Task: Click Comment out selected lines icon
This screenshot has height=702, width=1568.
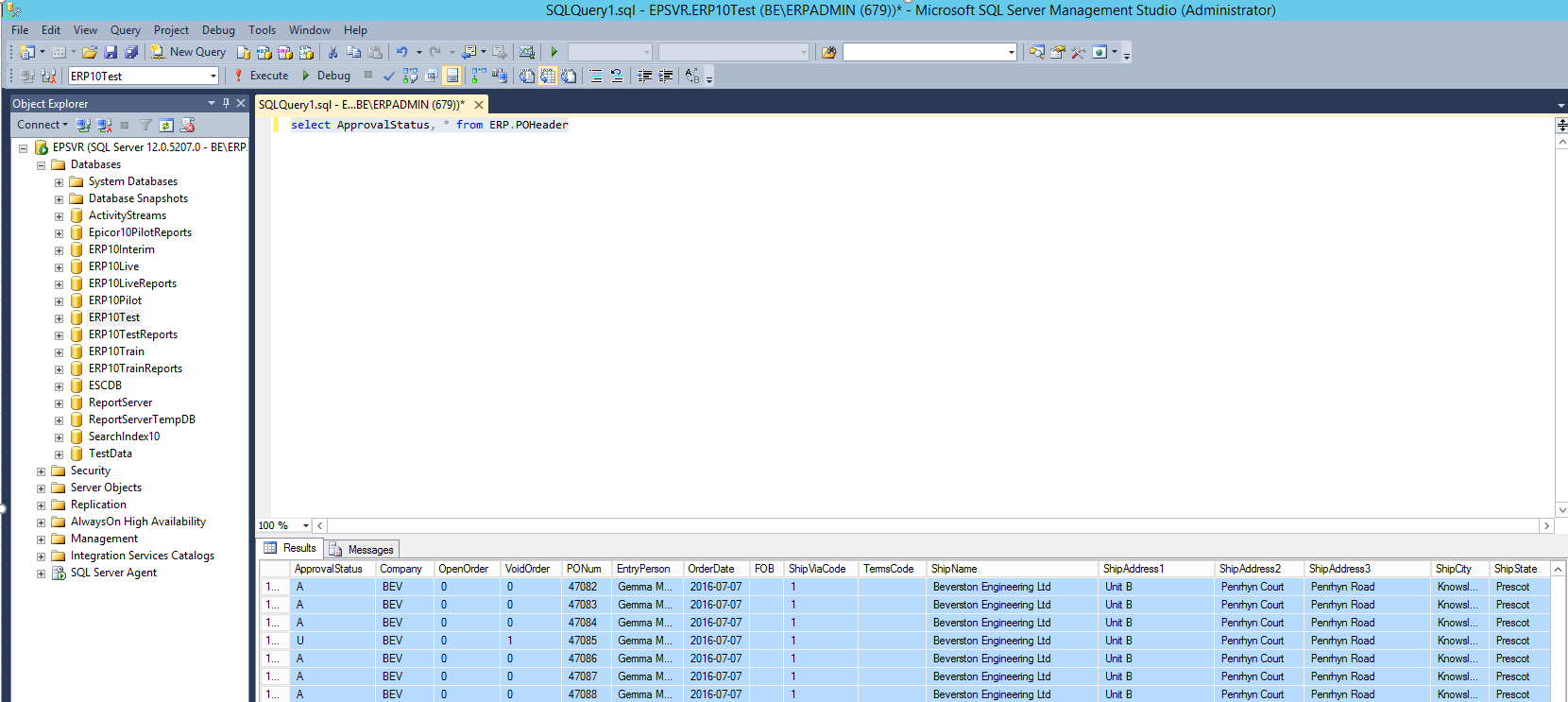Action: coord(596,76)
